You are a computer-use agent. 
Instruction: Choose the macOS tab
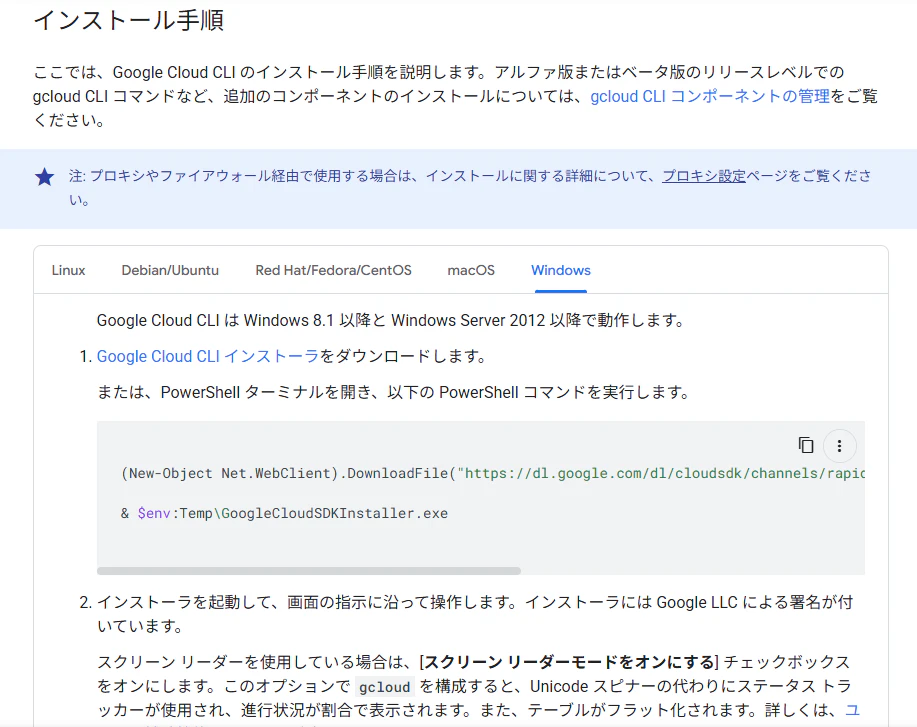471,270
